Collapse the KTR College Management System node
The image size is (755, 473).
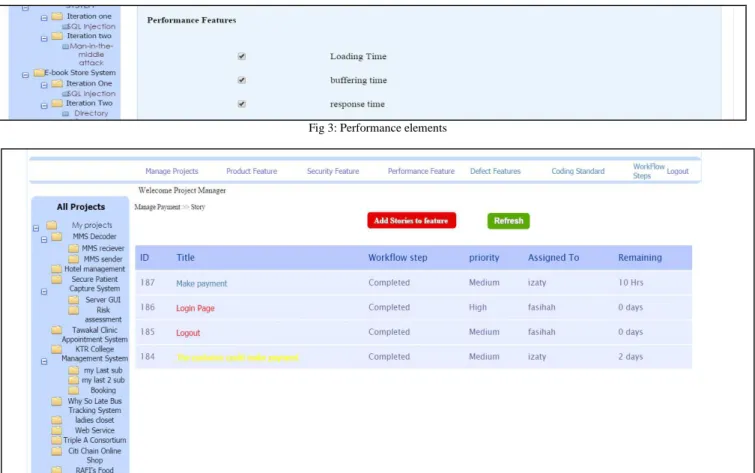(x=44, y=361)
